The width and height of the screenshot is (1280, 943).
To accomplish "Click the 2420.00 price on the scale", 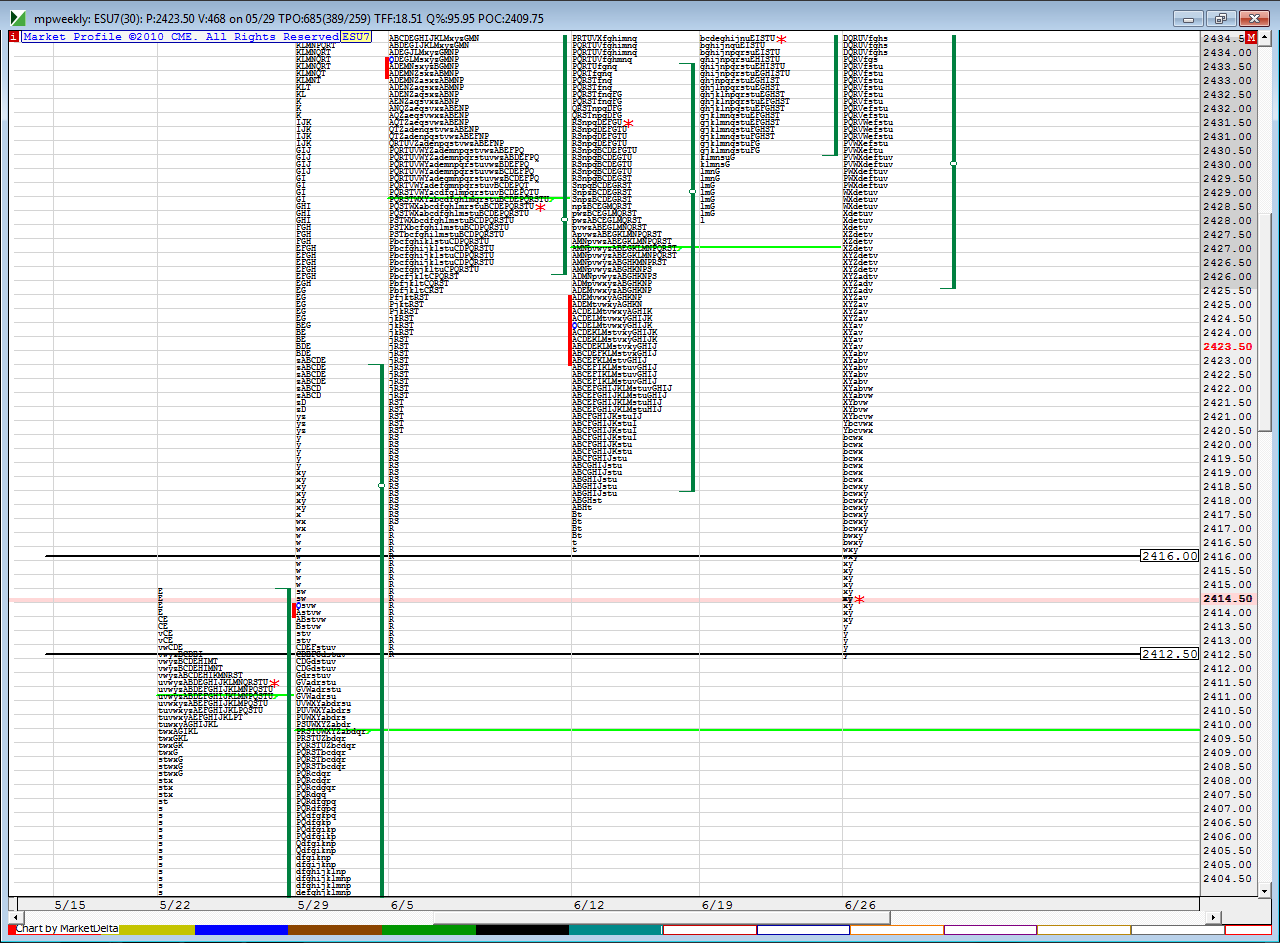I will 1227,445.
